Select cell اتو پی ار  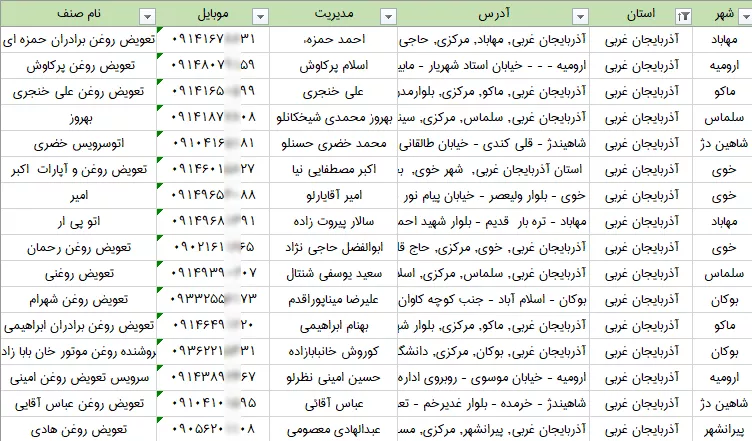pos(79,221)
